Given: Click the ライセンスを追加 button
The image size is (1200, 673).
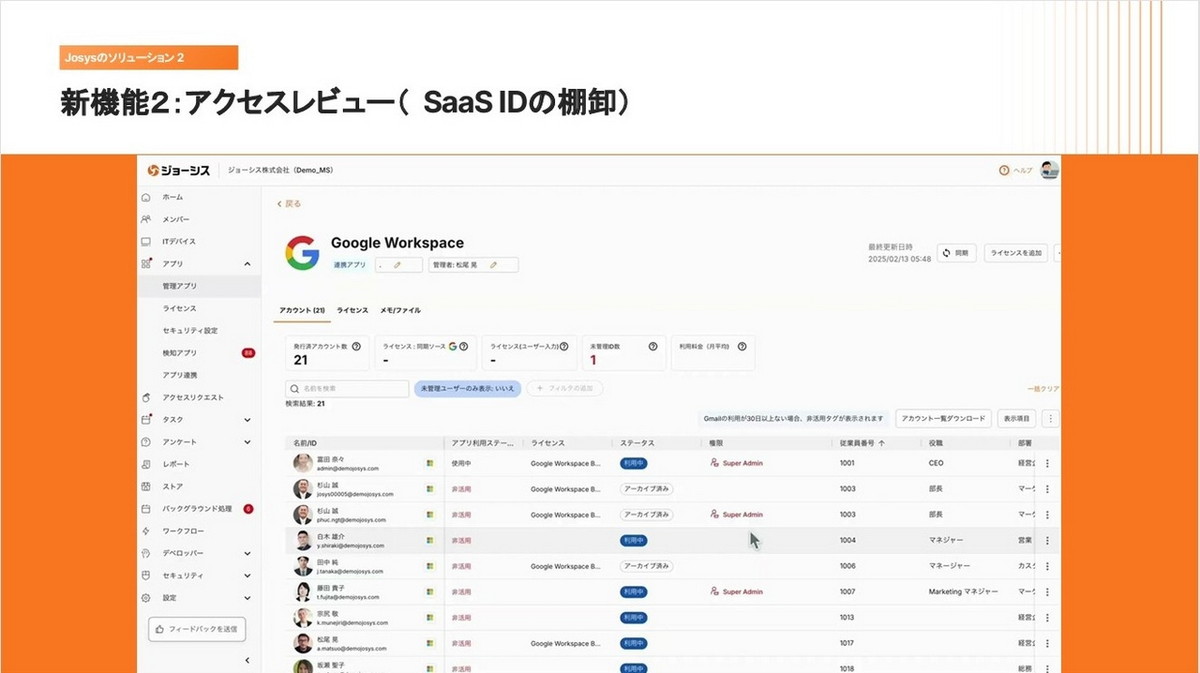Looking at the screenshot, I should point(1016,254).
